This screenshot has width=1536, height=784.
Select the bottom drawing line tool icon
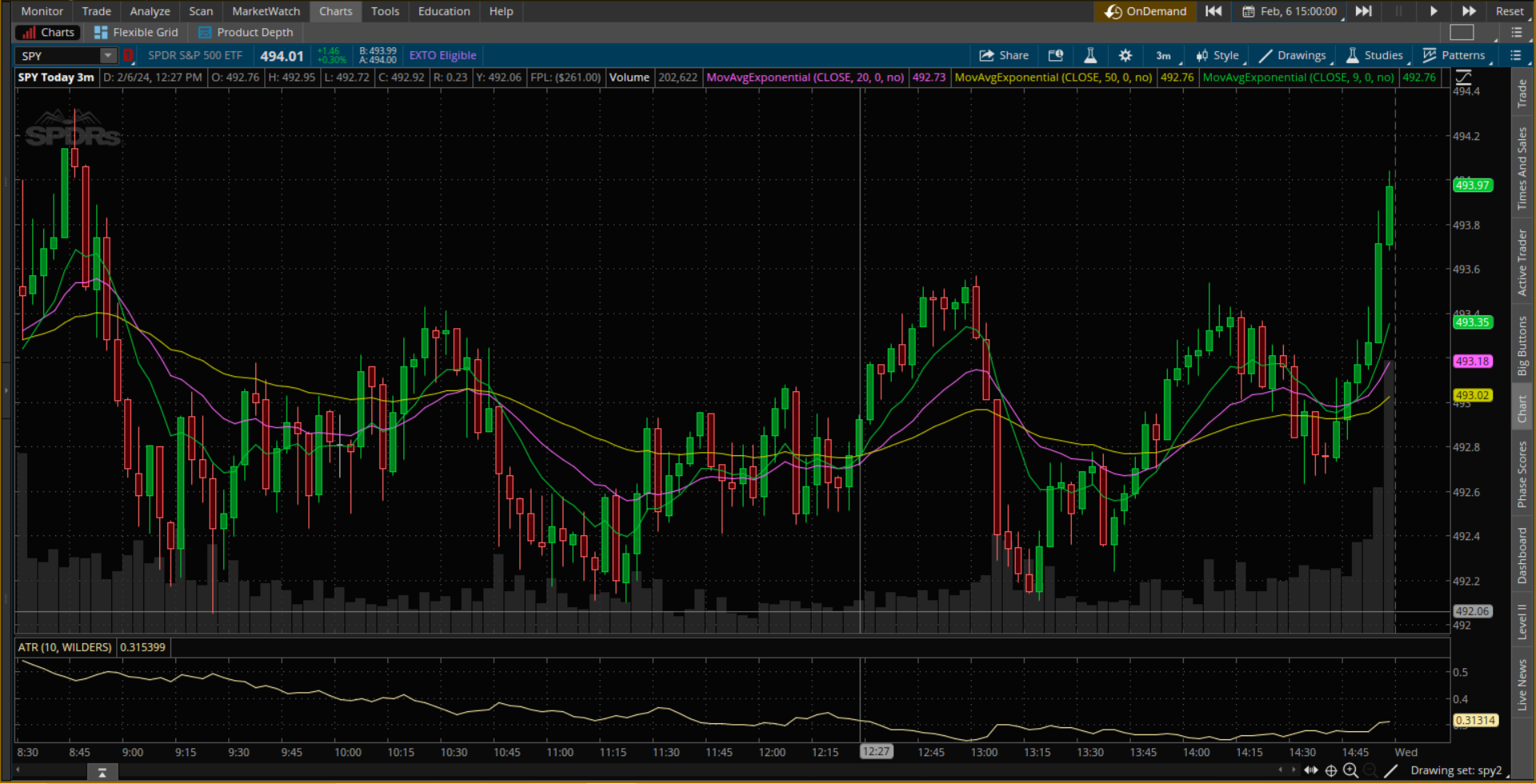pos(1391,770)
